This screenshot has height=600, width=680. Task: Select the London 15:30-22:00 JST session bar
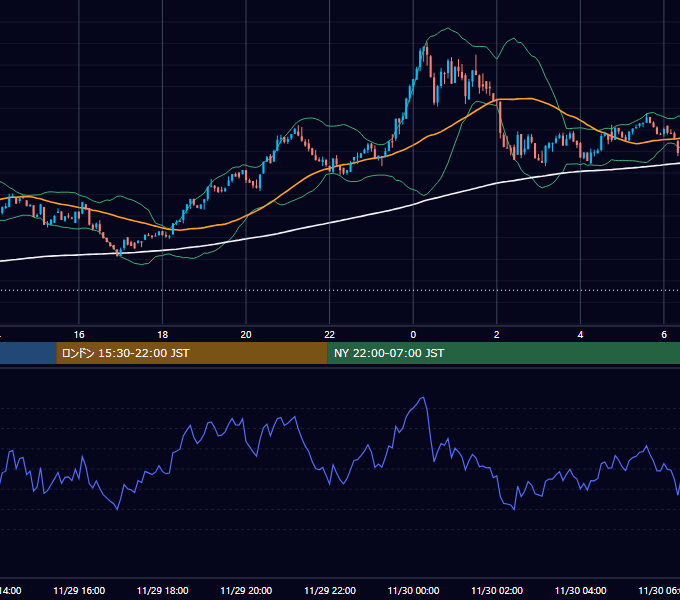192,353
